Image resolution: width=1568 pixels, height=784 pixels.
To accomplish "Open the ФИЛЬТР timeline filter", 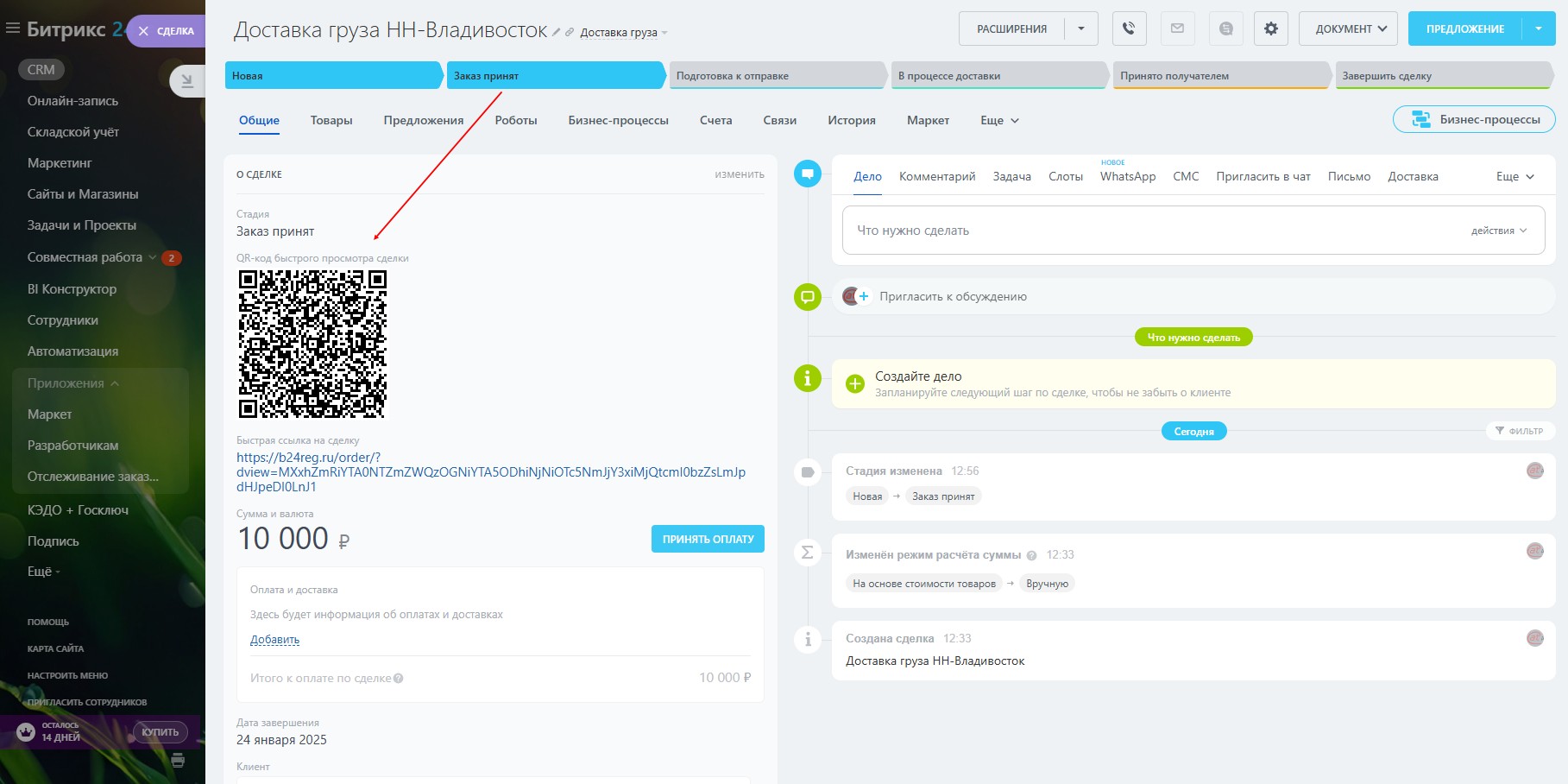I will (1519, 431).
